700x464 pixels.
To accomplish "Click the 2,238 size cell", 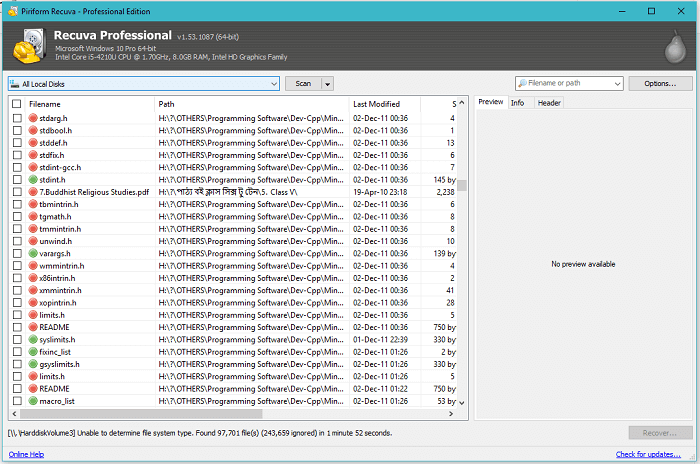I will pos(445,192).
